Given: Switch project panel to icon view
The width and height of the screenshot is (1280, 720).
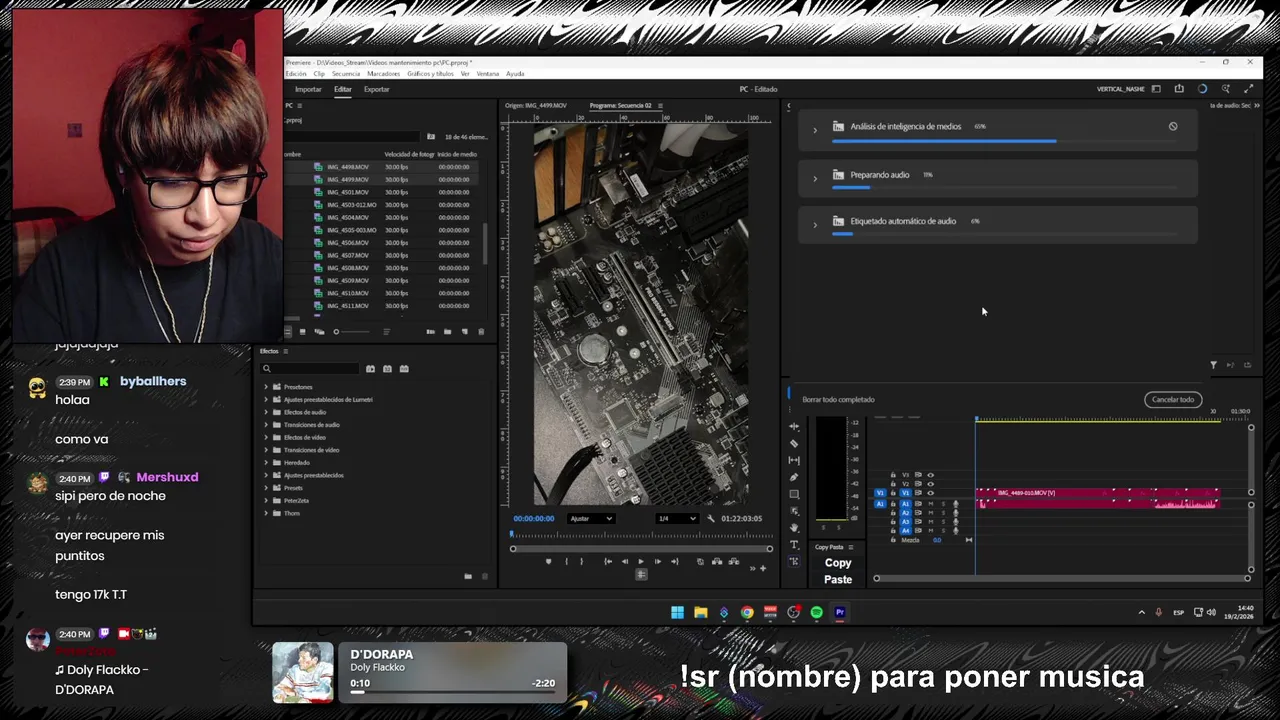Looking at the screenshot, I should [303, 332].
